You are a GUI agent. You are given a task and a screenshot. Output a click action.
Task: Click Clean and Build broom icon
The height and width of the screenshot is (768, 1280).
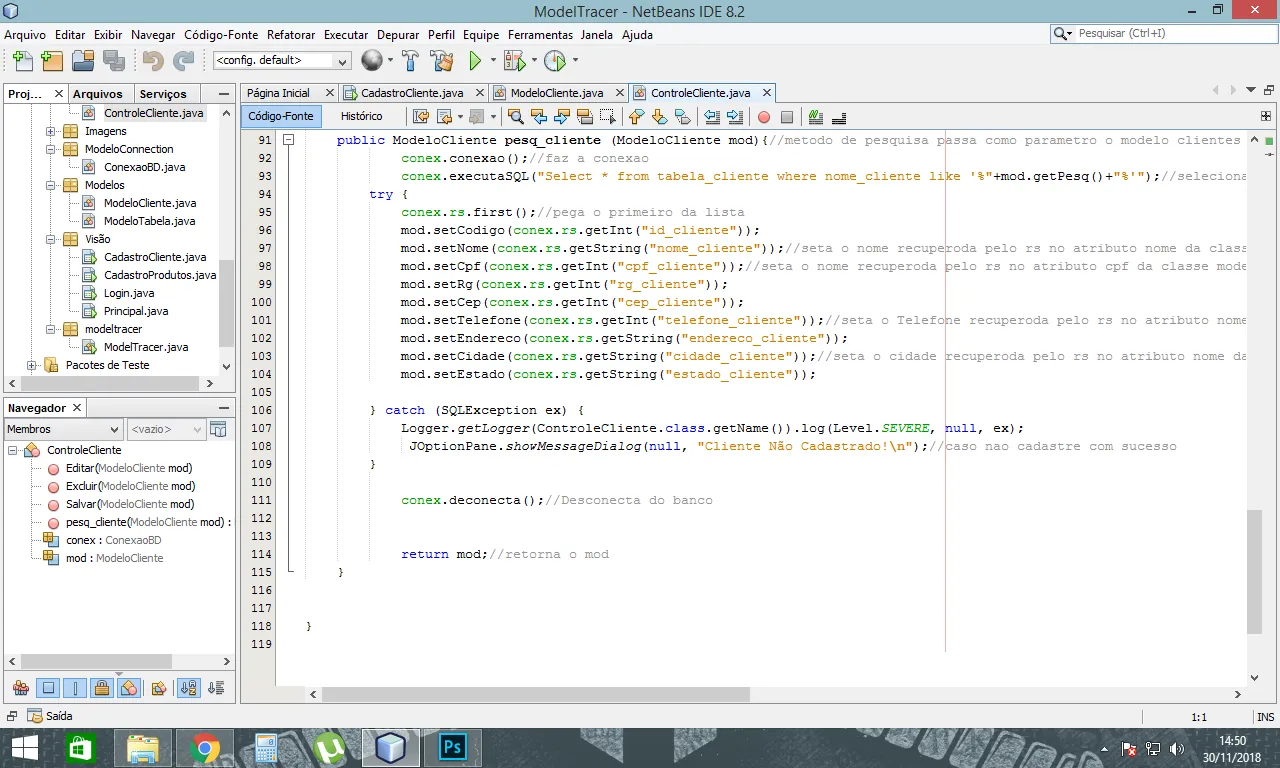(x=441, y=61)
